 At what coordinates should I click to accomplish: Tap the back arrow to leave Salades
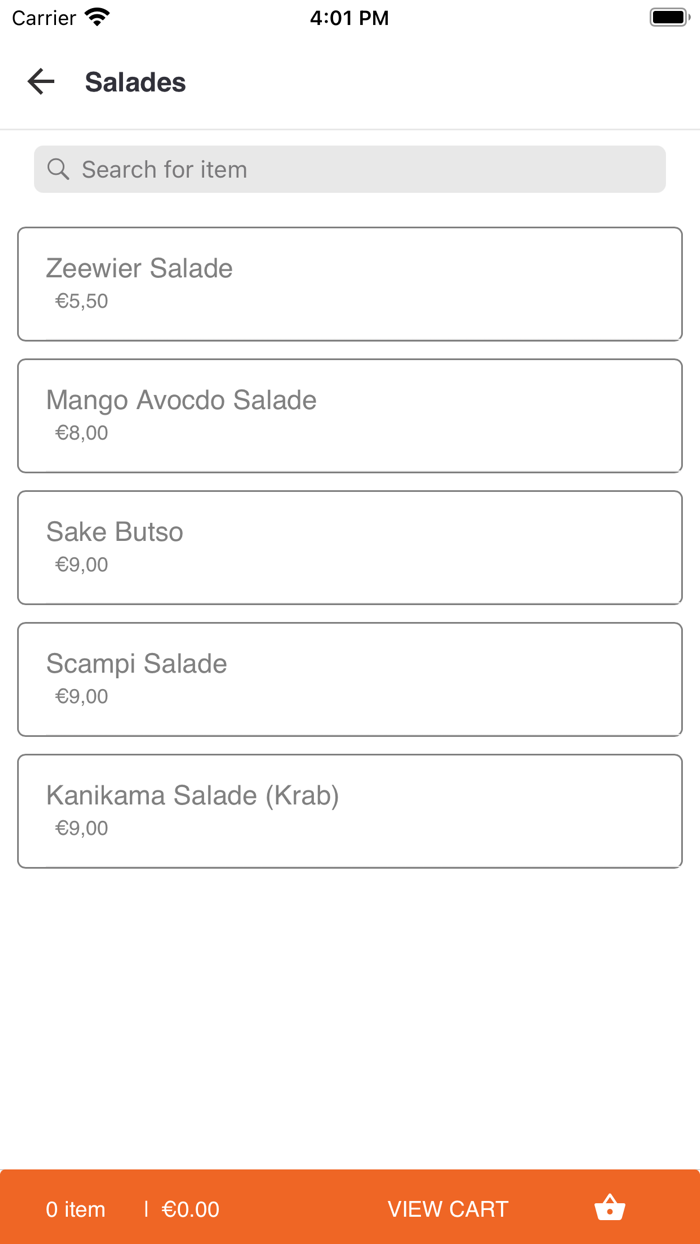tap(40, 82)
